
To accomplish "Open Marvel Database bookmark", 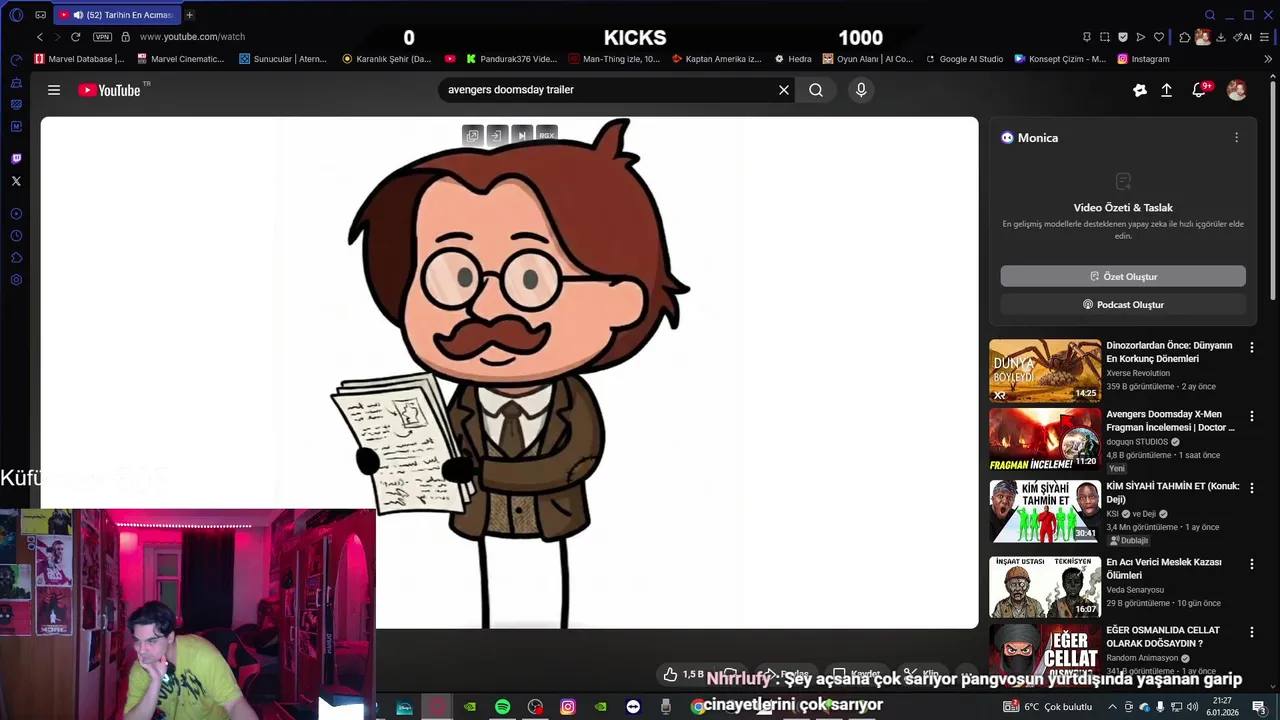I will click(79, 59).
